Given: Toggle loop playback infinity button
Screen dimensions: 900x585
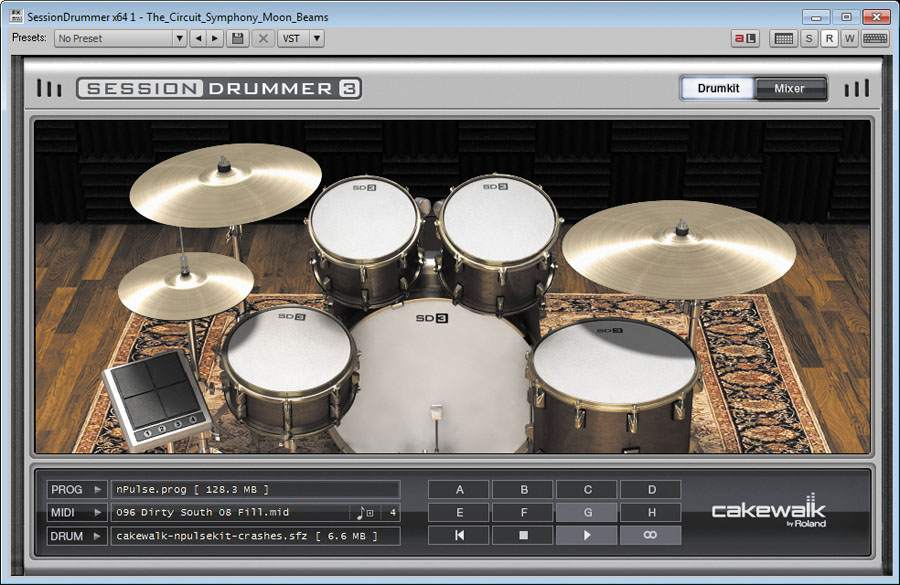Looking at the screenshot, I should click(650, 536).
